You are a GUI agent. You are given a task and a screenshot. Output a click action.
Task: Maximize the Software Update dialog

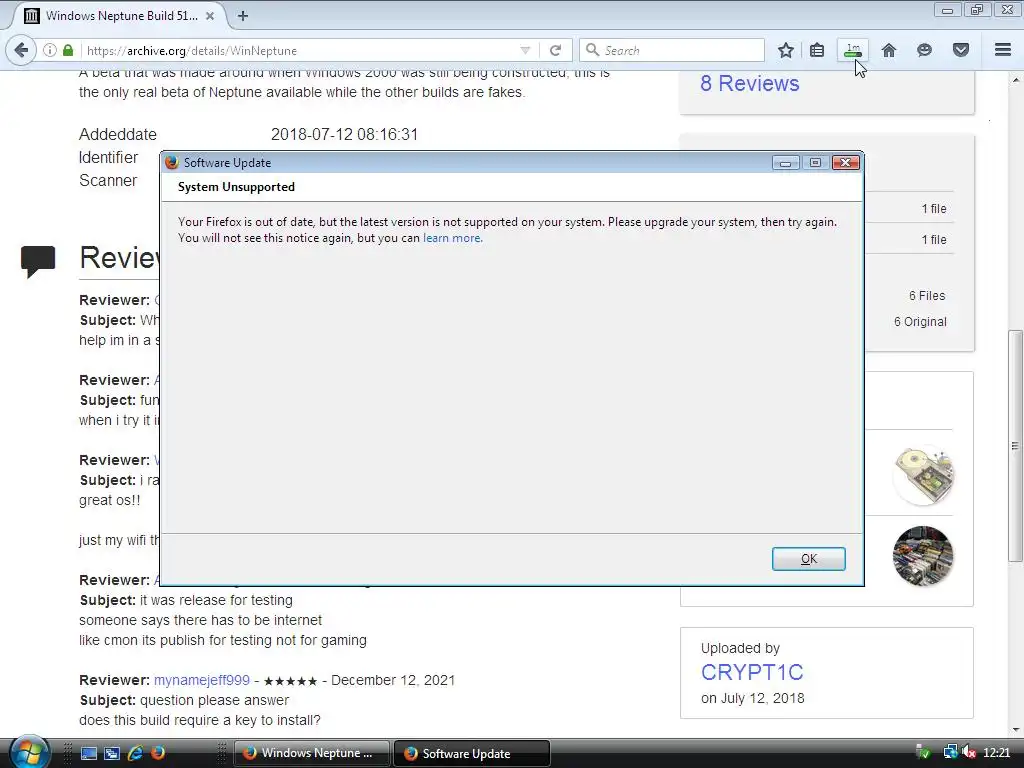coord(815,163)
